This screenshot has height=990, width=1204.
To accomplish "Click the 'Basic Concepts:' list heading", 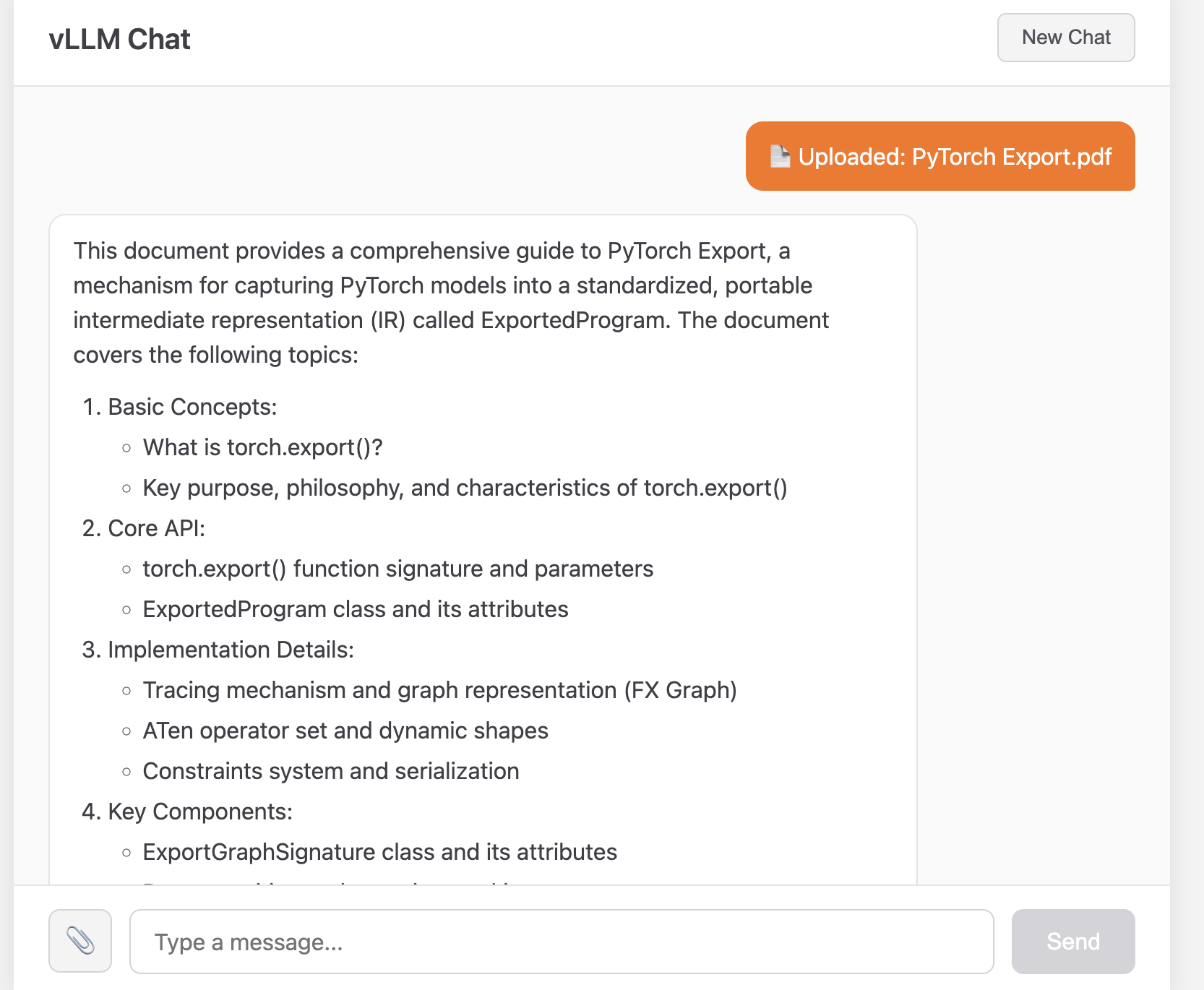I will pos(192,407).
